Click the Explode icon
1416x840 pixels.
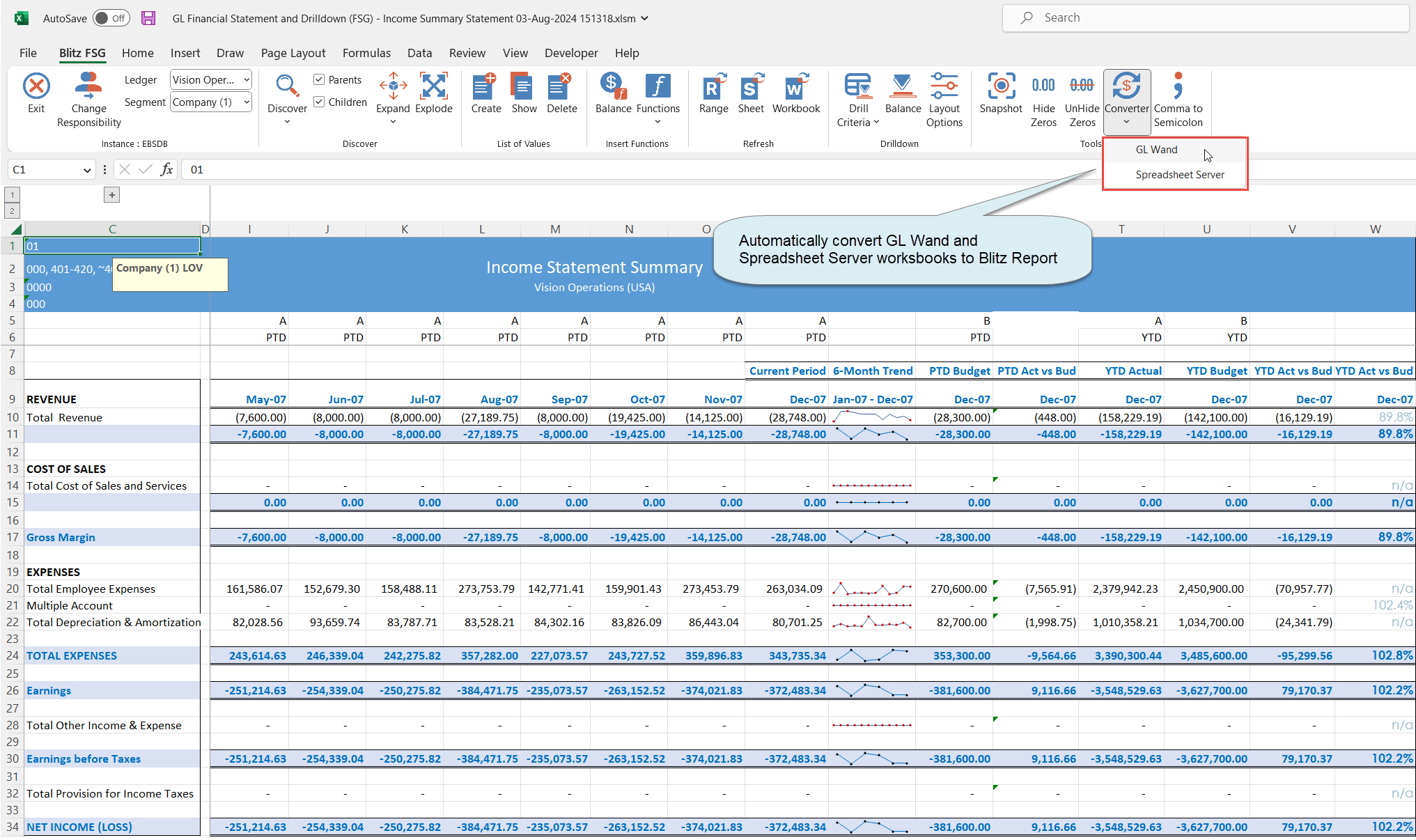tap(433, 86)
